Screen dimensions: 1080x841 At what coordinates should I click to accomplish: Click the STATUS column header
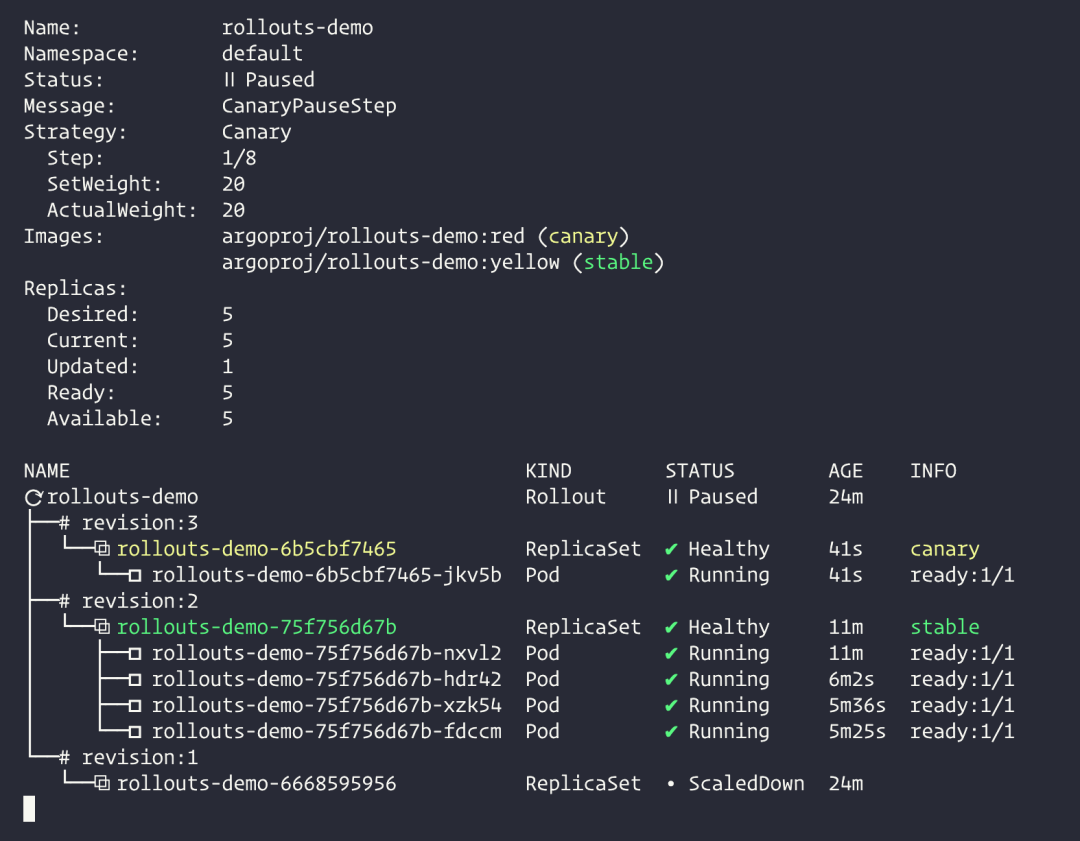point(700,471)
